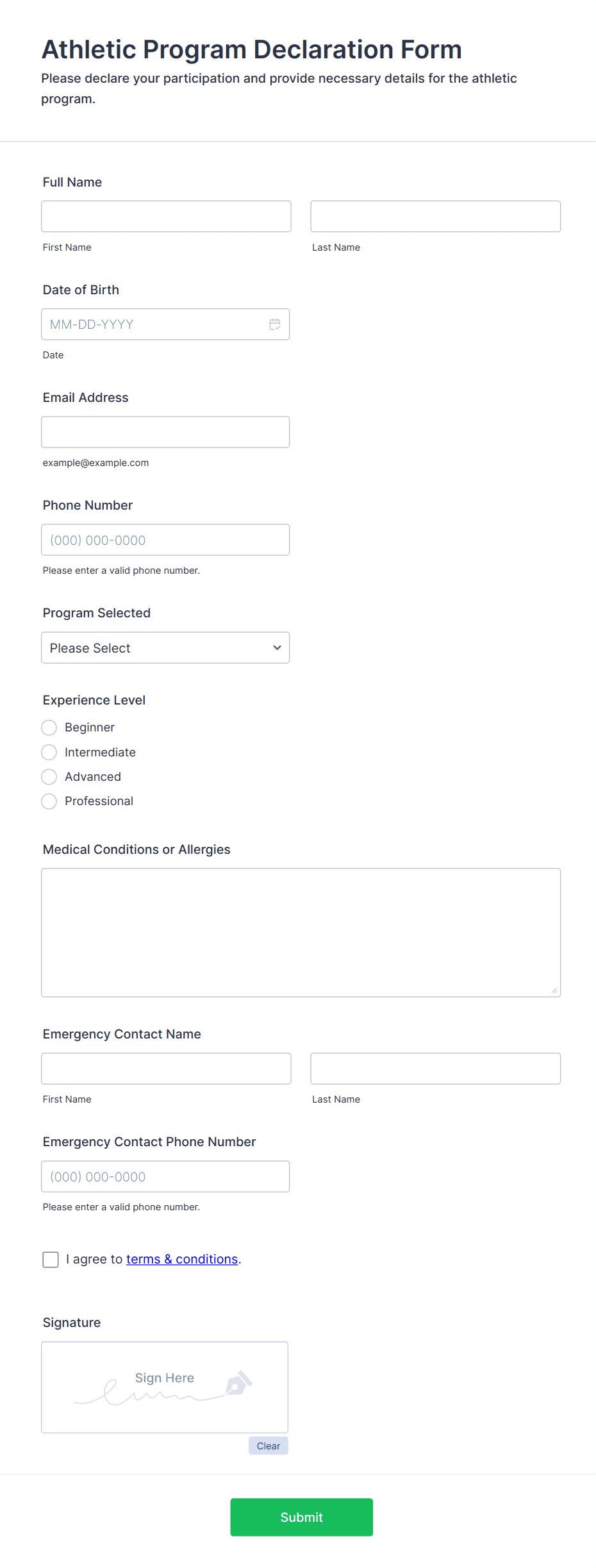596x1568 pixels.
Task: Focus Emergency Contact first name field
Action: (x=166, y=1069)
